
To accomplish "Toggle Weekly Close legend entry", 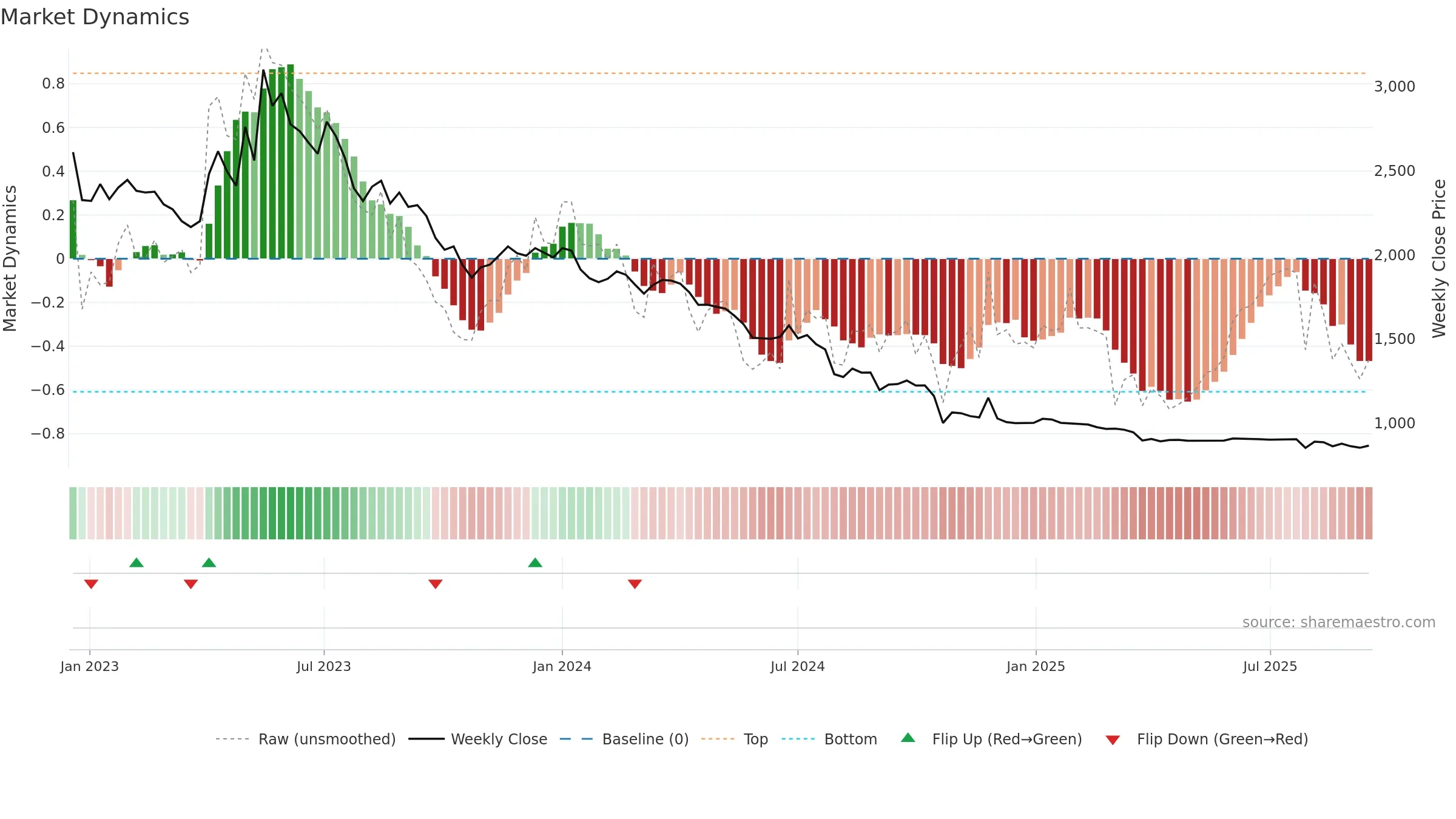I will click(x=478, y=739).
